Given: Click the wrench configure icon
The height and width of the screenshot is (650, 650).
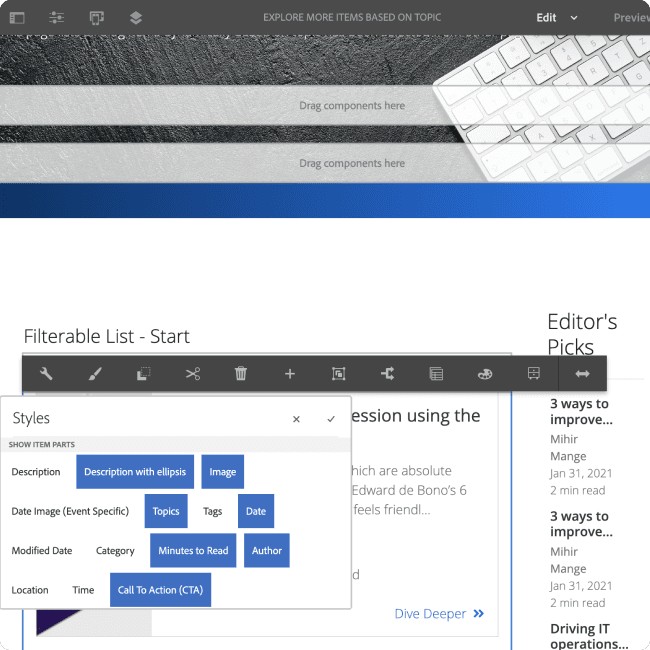Looking at the screenshot, I should click(x=46, y=374).
